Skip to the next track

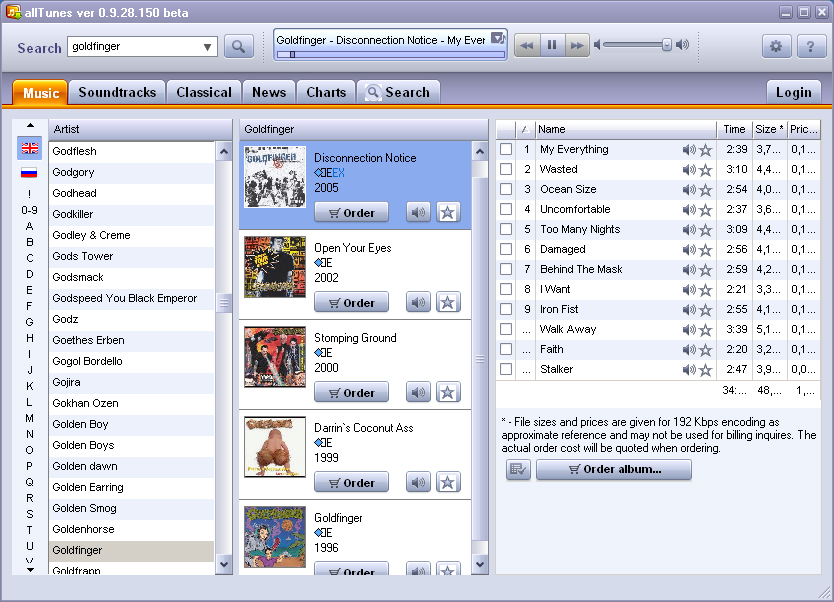click(576, 45)
